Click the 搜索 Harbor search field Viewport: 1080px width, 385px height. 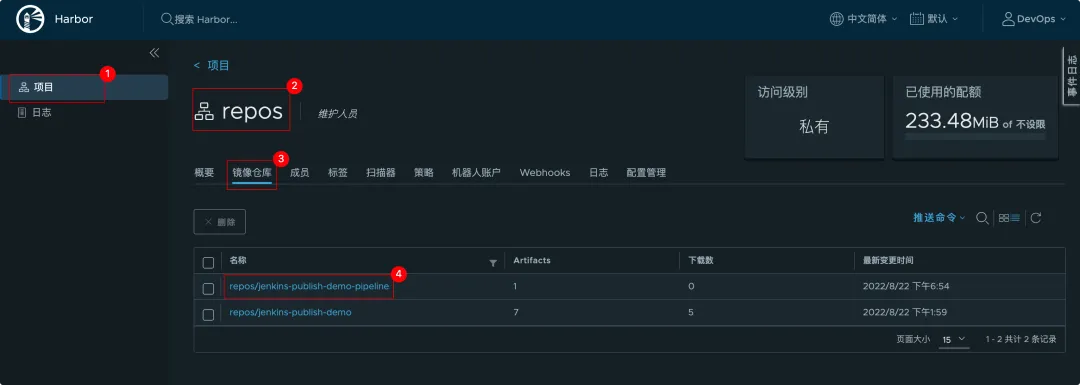pyautogui.click(x=206, y=19)
